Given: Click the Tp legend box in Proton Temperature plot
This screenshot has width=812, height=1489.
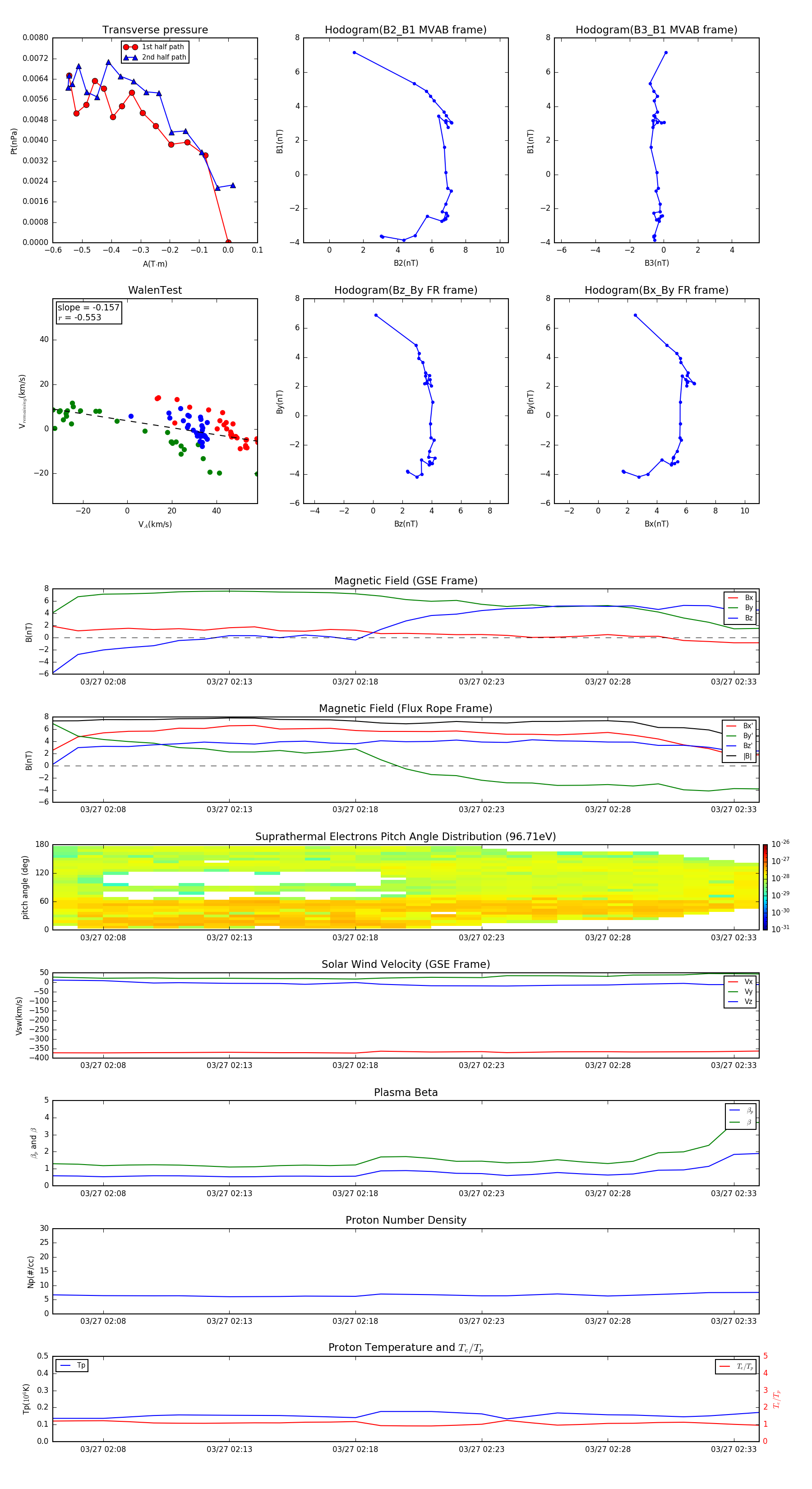Looking at the screenshot, I should [72, 1365].
